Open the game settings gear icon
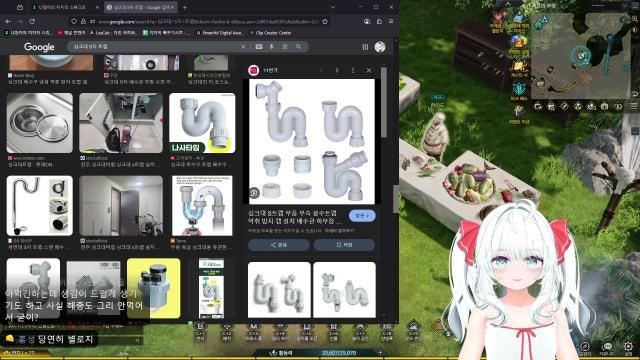Viewport: 640px width, 360px height. [629, 347]
